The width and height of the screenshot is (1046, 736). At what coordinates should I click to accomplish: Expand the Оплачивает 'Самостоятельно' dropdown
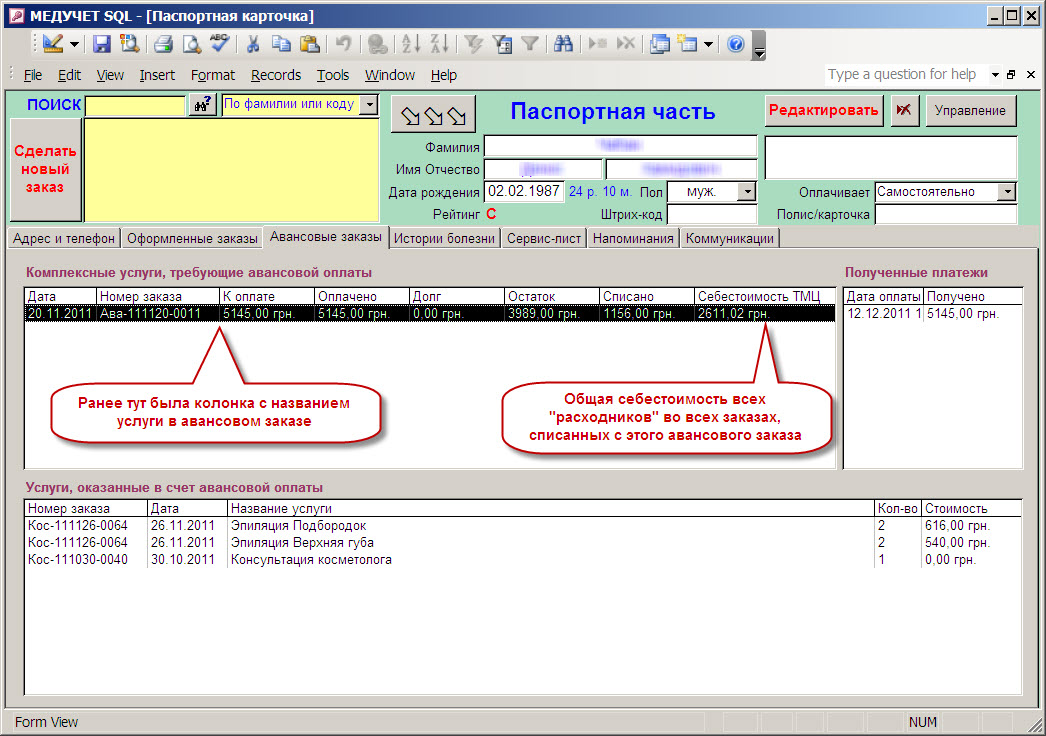point(1007,191)
